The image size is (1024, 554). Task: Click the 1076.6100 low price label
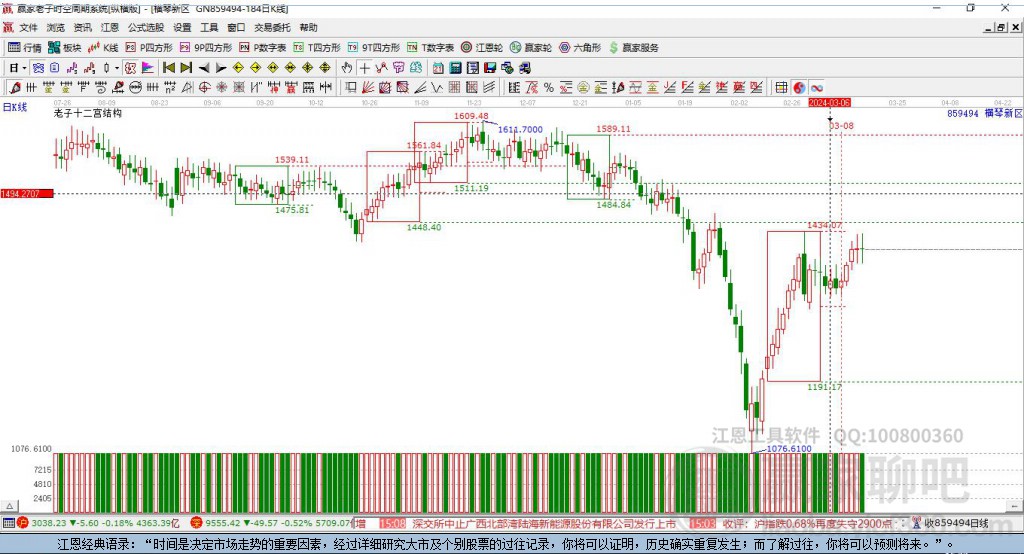pyautogui.click(x=789, y=449)
